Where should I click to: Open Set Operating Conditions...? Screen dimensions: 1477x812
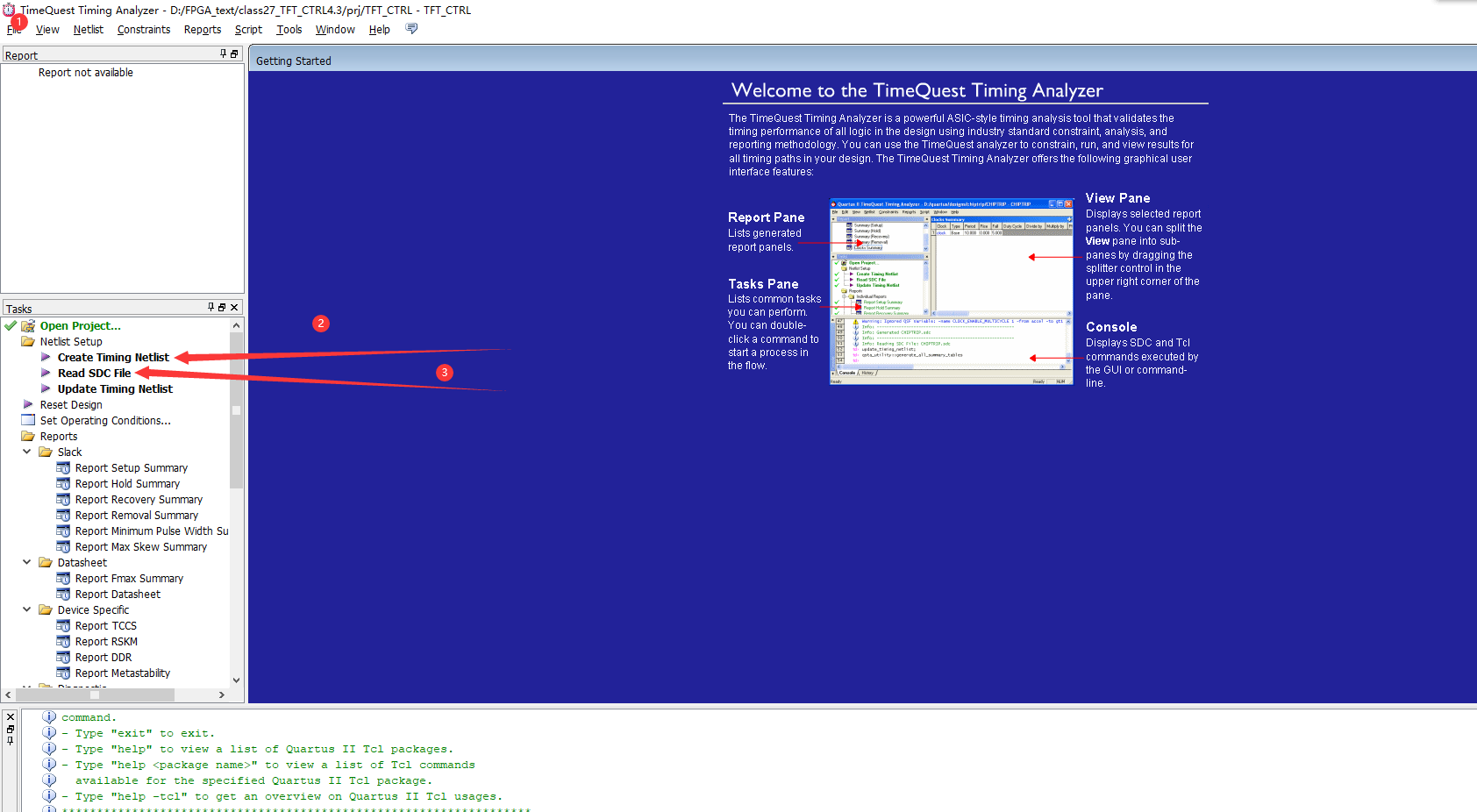(105, 421)
